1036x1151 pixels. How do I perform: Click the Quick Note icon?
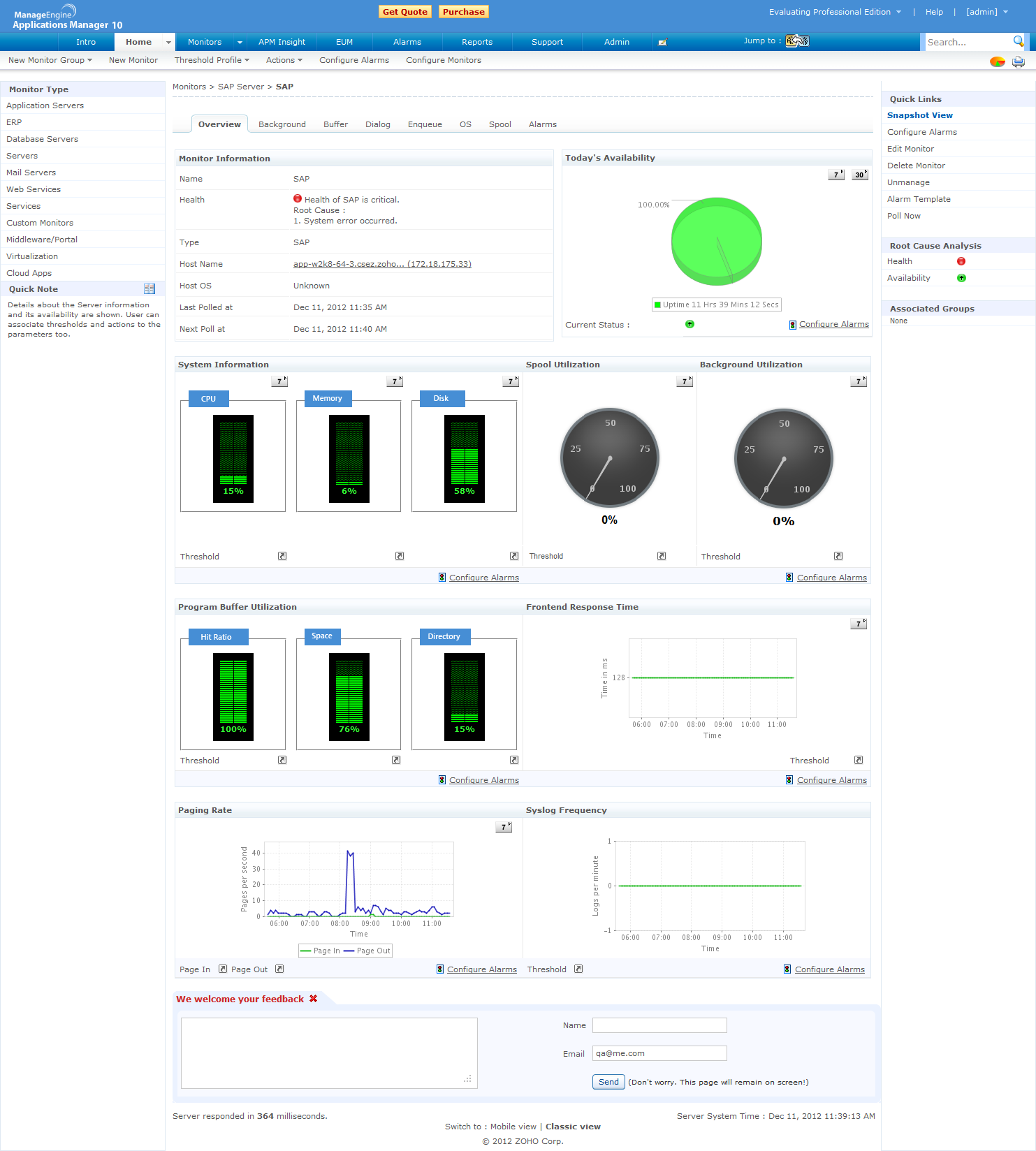(x=149, y=289)
